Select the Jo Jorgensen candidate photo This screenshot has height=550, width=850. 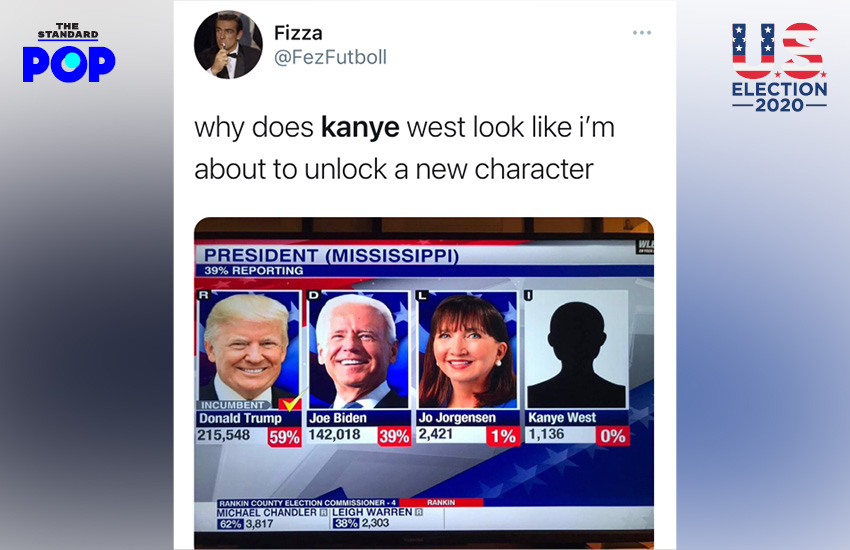click(467, 350)
